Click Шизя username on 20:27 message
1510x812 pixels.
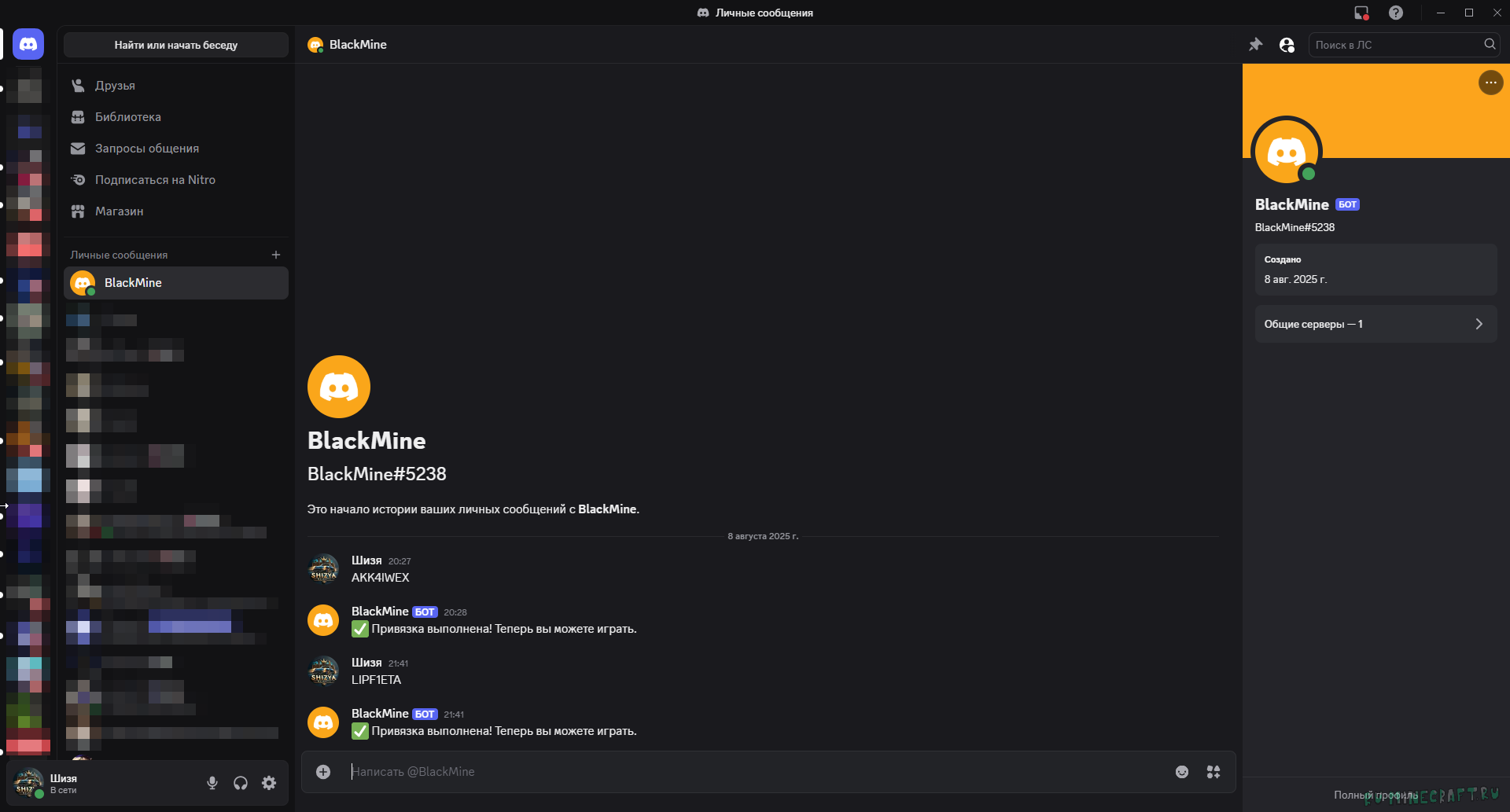click(x=366, y=560)
